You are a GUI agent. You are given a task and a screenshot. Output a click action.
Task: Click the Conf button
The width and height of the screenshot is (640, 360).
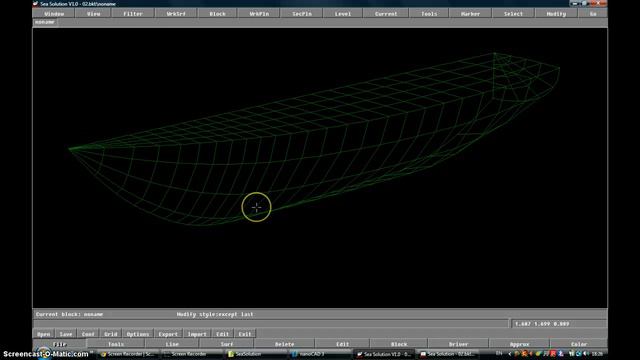pyautogui.click(x=88, y=334)
